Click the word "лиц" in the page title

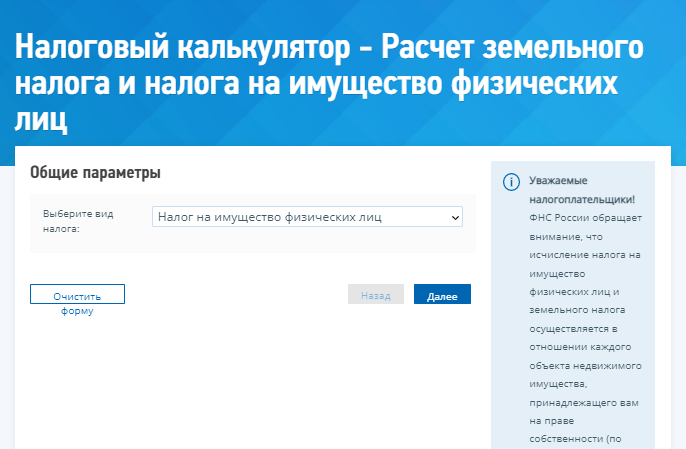[42, 121]
